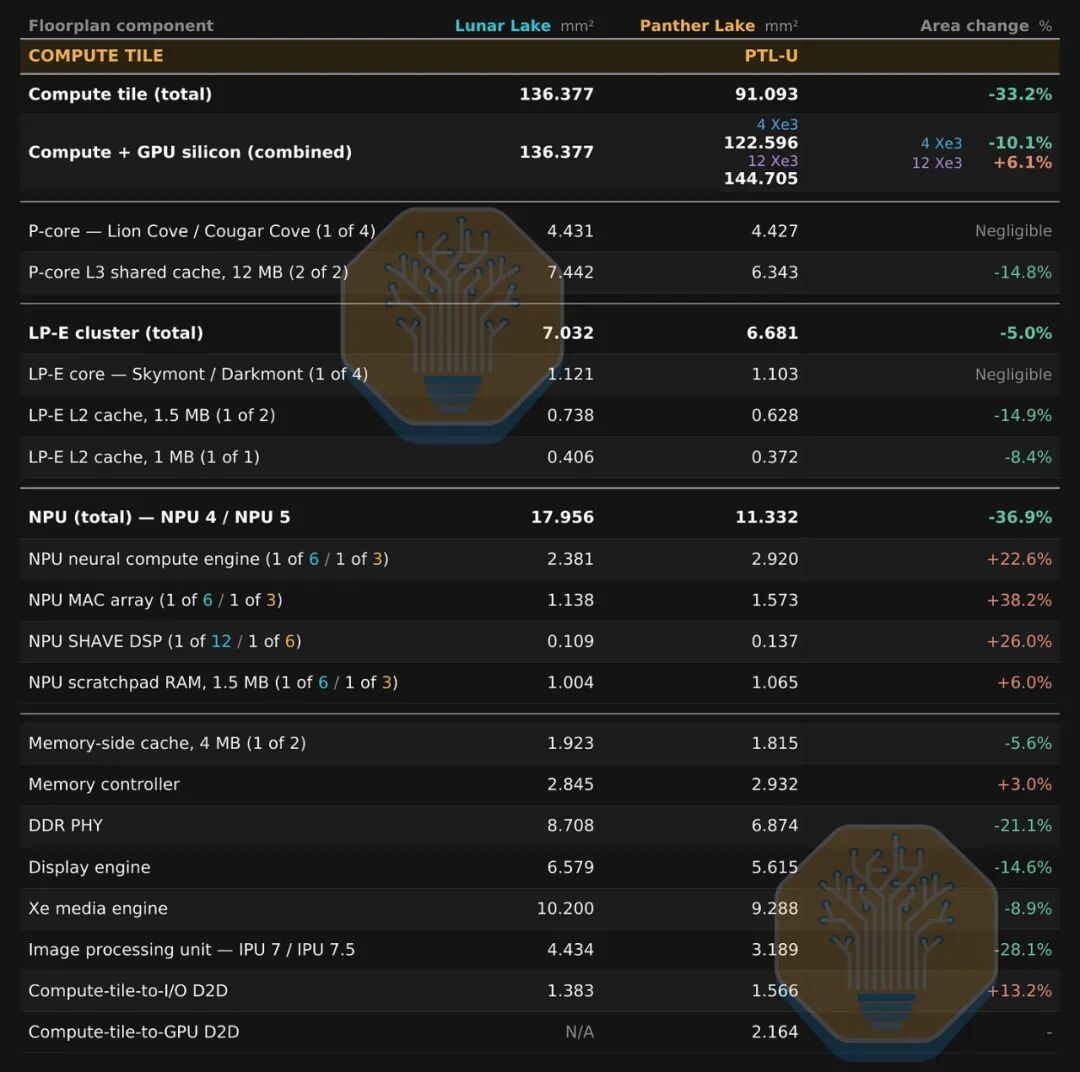Click the "LP-E L2 cache, 1.5 MB" row label
The height and width of the screenshot is (1072, 1080).
[152, 415]
